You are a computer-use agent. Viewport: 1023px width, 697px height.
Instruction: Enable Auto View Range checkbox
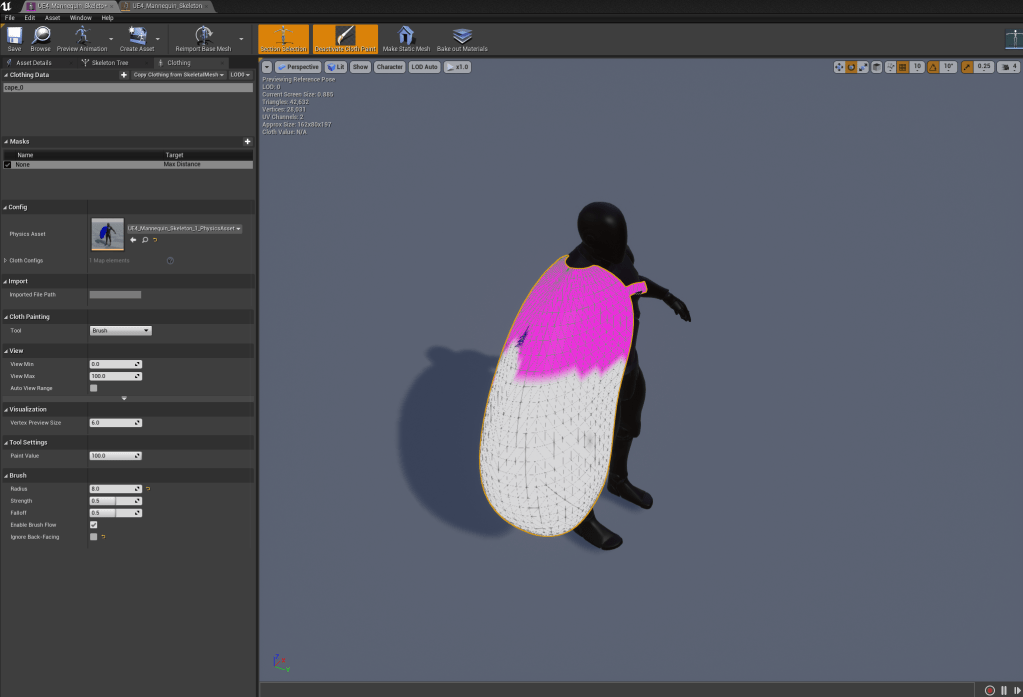click(x=94, y=388)
